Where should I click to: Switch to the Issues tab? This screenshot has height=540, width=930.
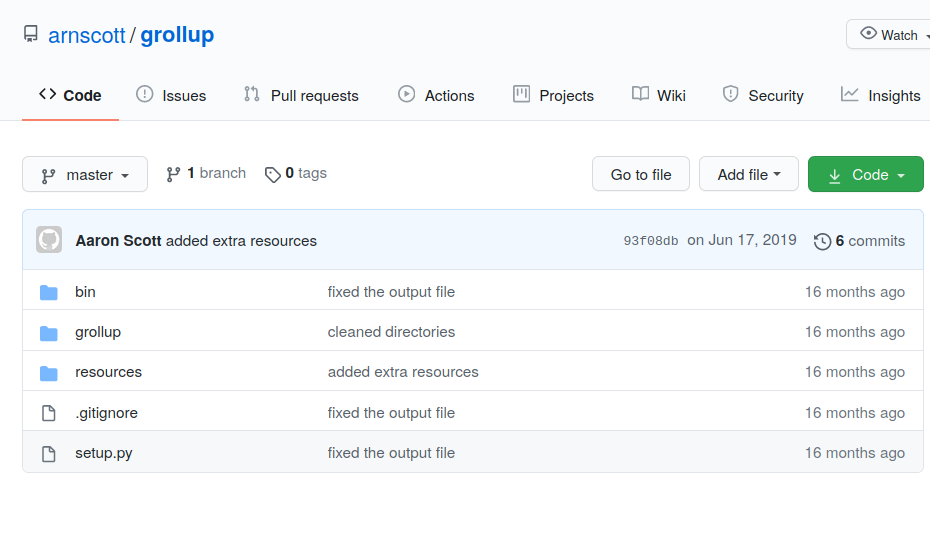171,96
